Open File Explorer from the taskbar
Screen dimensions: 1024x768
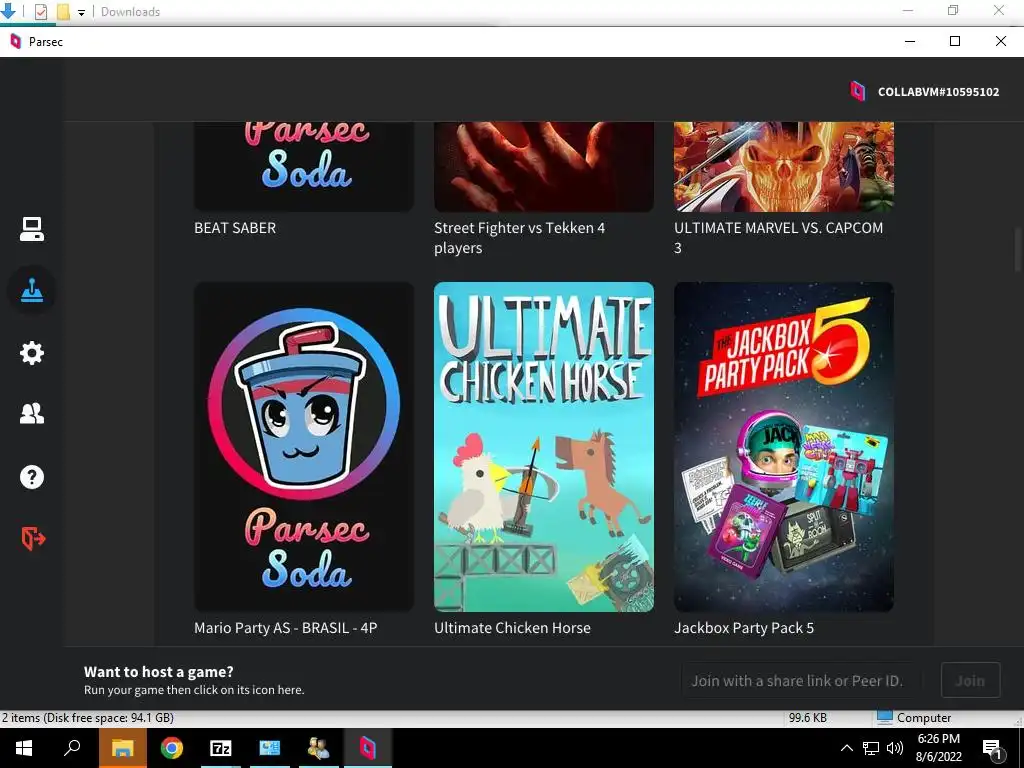[122, 748]
